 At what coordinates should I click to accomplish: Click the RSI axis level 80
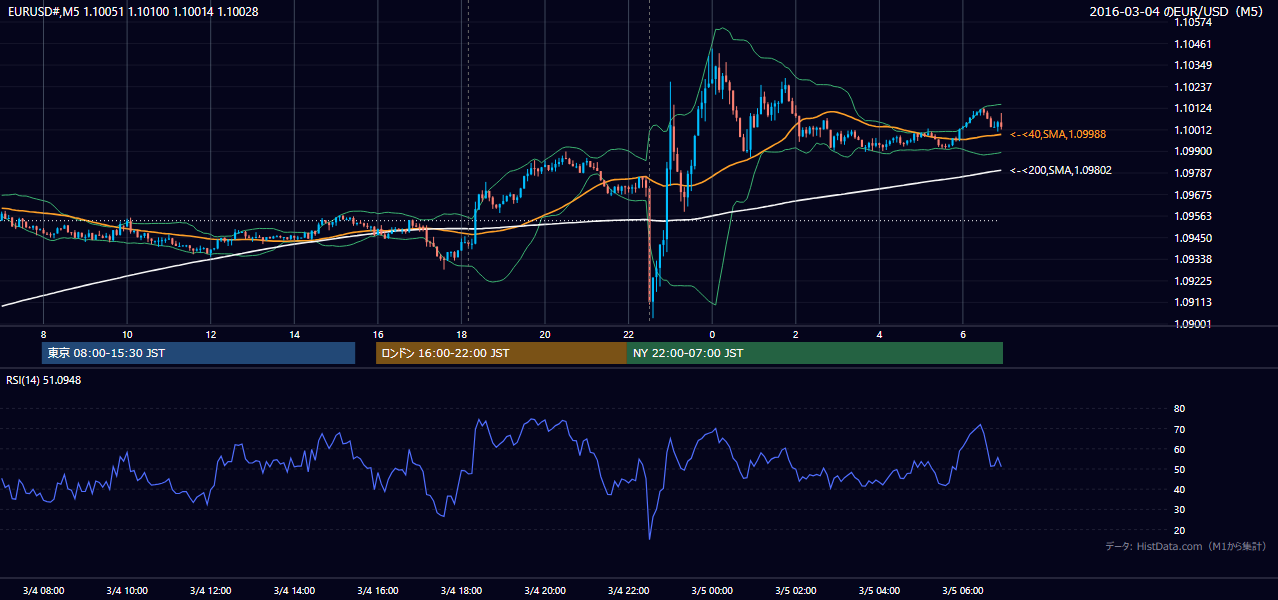click(1179, 409)
